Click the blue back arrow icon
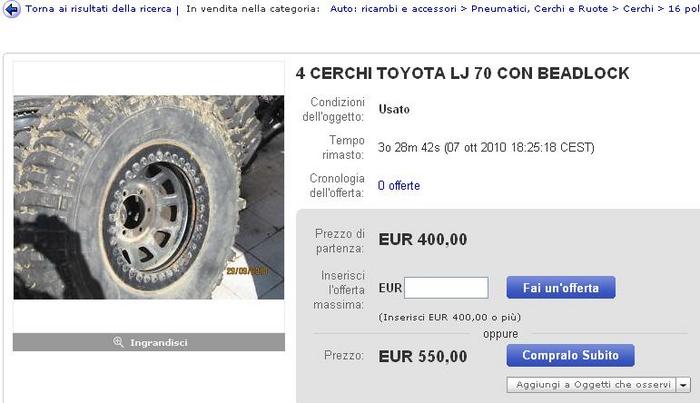The width and height of the screenshot is (700, 403). pyautogui.click(x=12, y=9)
